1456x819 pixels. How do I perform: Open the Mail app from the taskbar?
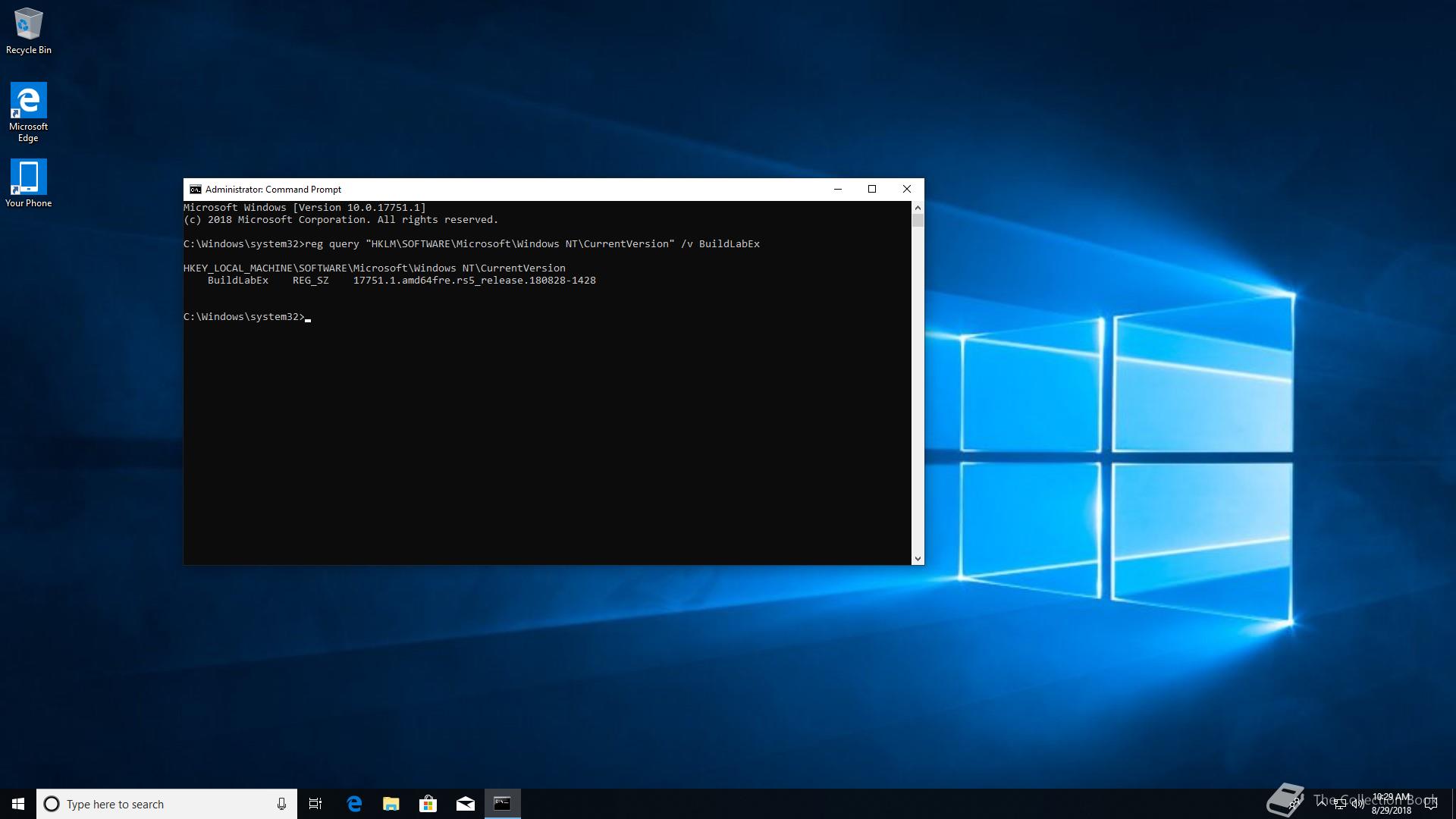pyautogui.click(x=466, y=804)
